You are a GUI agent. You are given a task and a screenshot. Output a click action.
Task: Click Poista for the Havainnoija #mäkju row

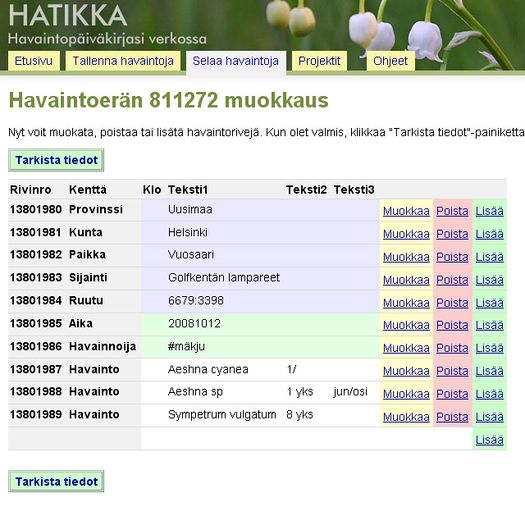tap(452, 348)
